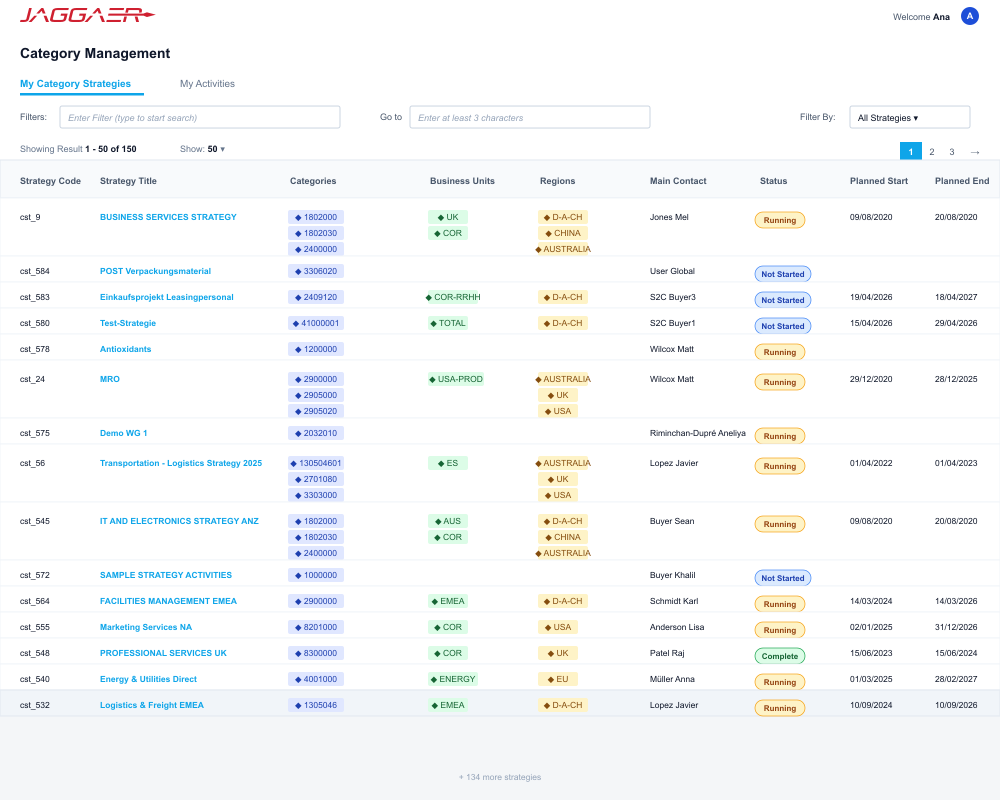Open MRO strategy link

[x=110, y=379]
